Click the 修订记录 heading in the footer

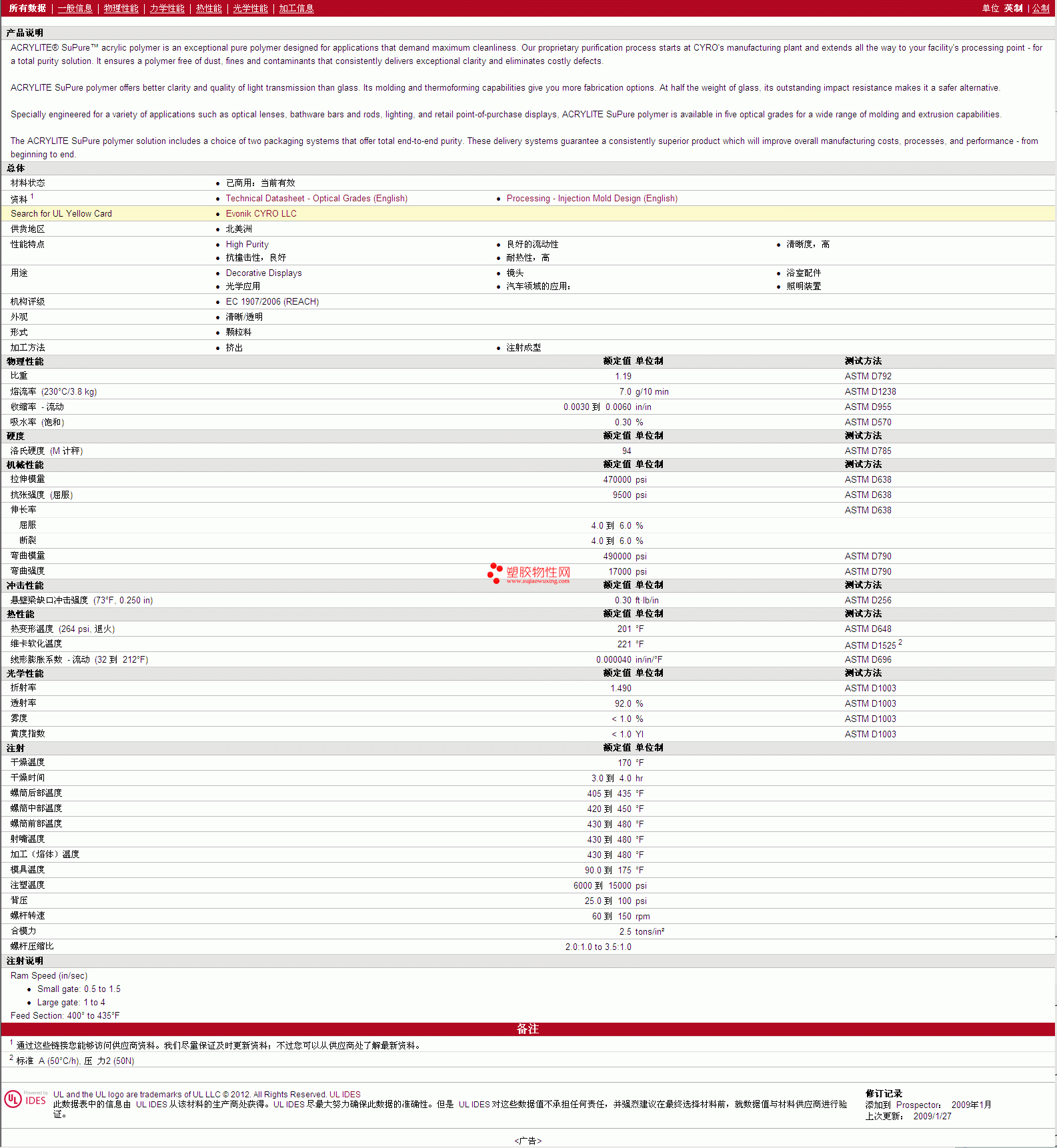[884, 1093]
